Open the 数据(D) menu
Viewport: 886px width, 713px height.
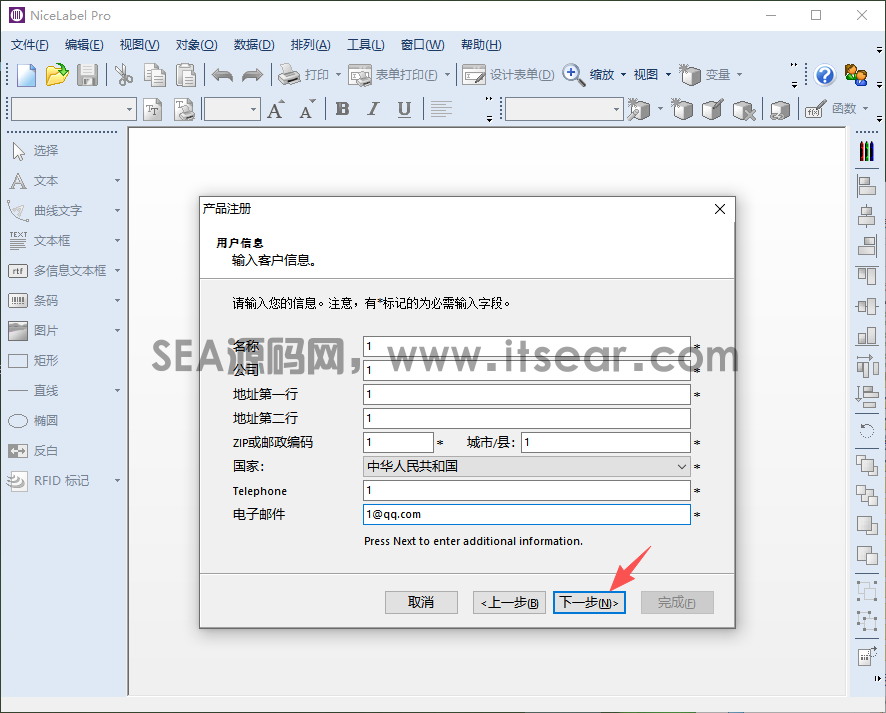click(254, 45)
